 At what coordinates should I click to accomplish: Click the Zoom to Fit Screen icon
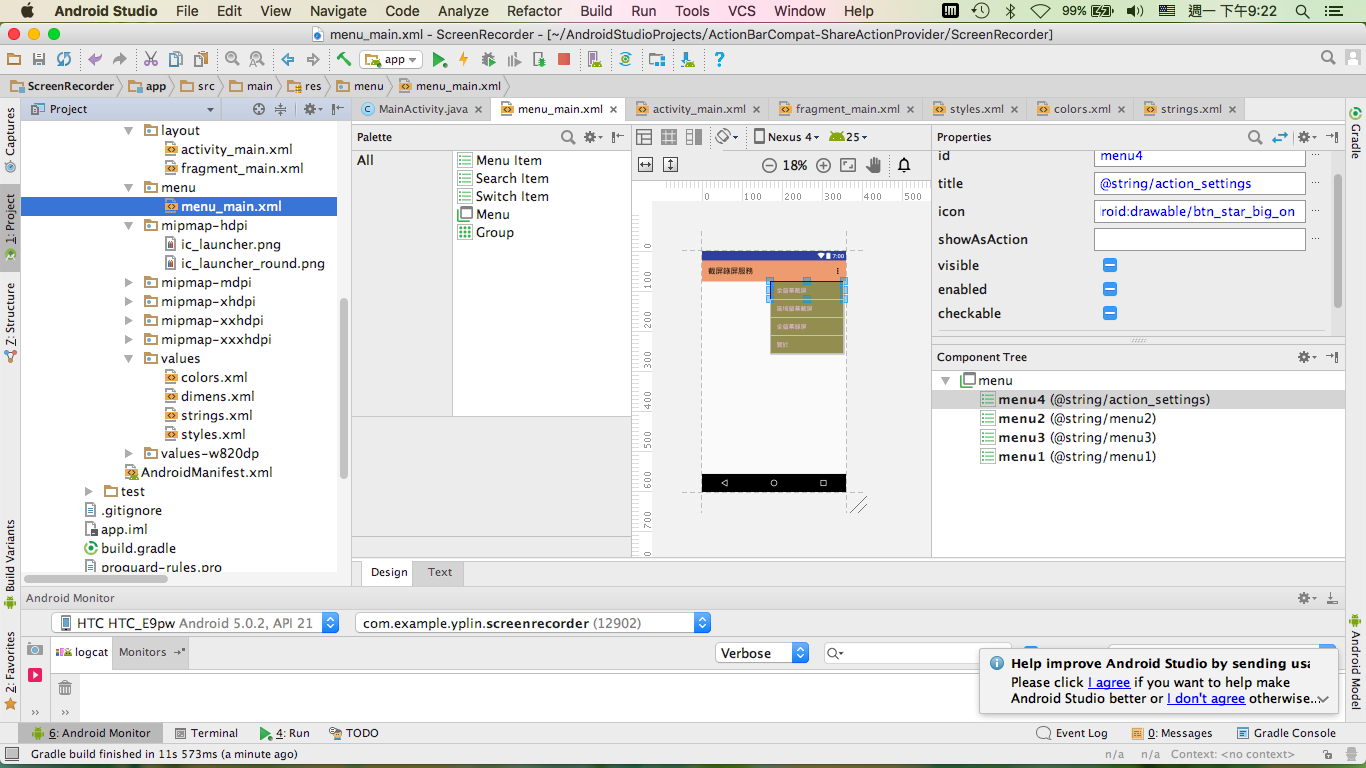pyautogui.click(x=848, y=165)
